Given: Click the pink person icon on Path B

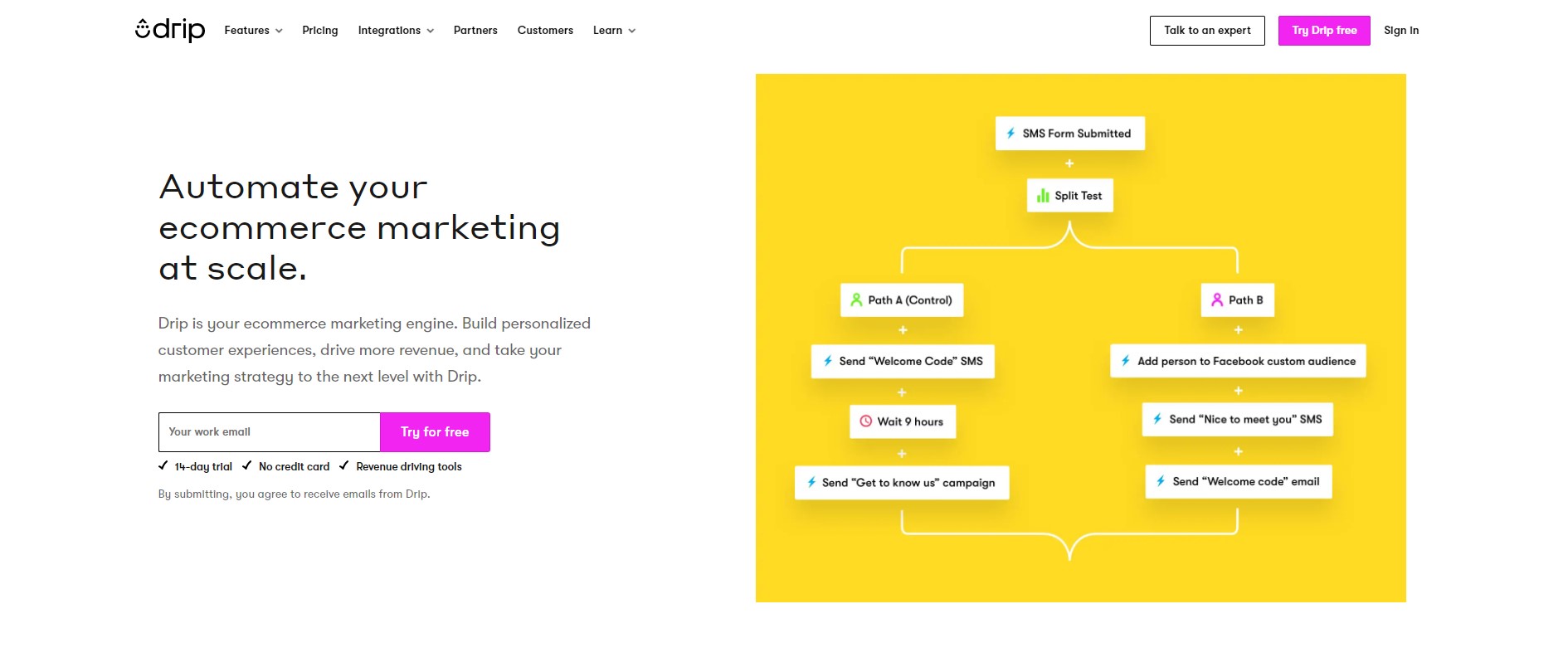Looking at the screenshot, I should [1217, 299].
